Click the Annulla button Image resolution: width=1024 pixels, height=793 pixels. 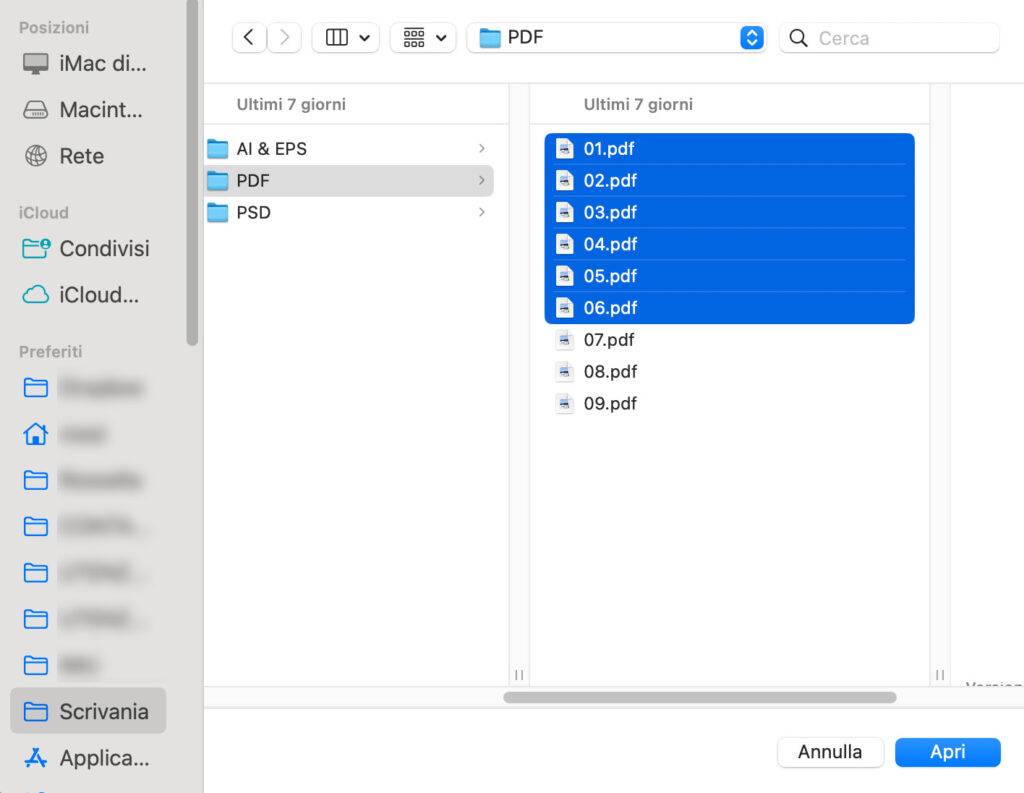pyautogui.click(x=830, y=752)
